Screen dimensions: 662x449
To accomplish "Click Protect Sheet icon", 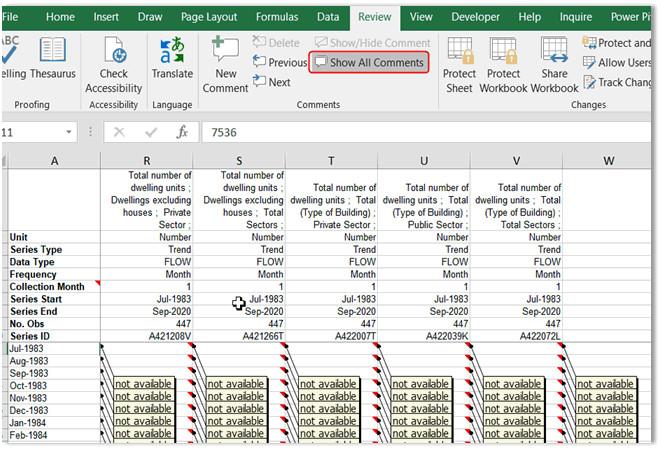I will click(x=459, y=65).
